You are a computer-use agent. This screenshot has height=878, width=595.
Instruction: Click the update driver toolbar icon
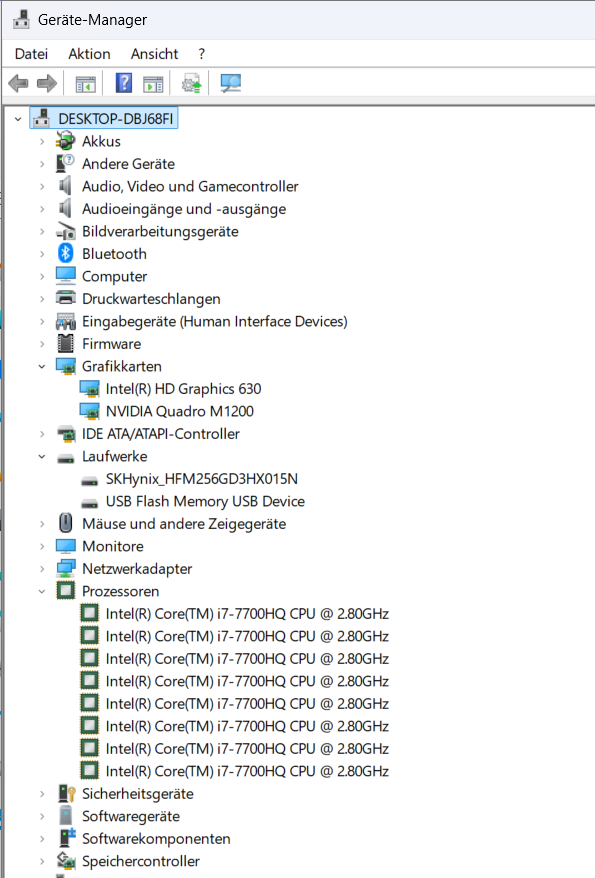(191, 83)
